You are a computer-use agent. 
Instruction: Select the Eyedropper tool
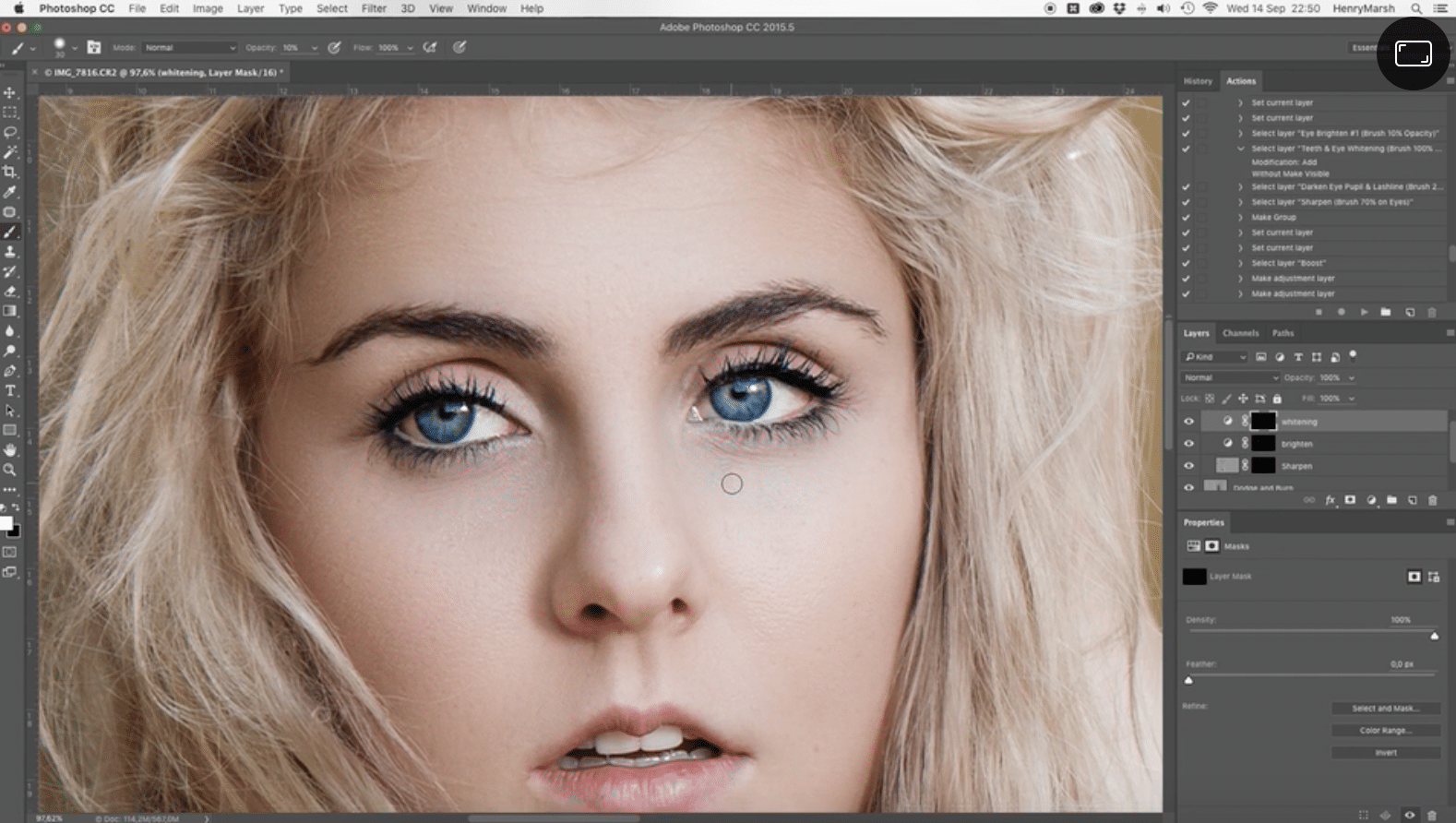point(10,192)
